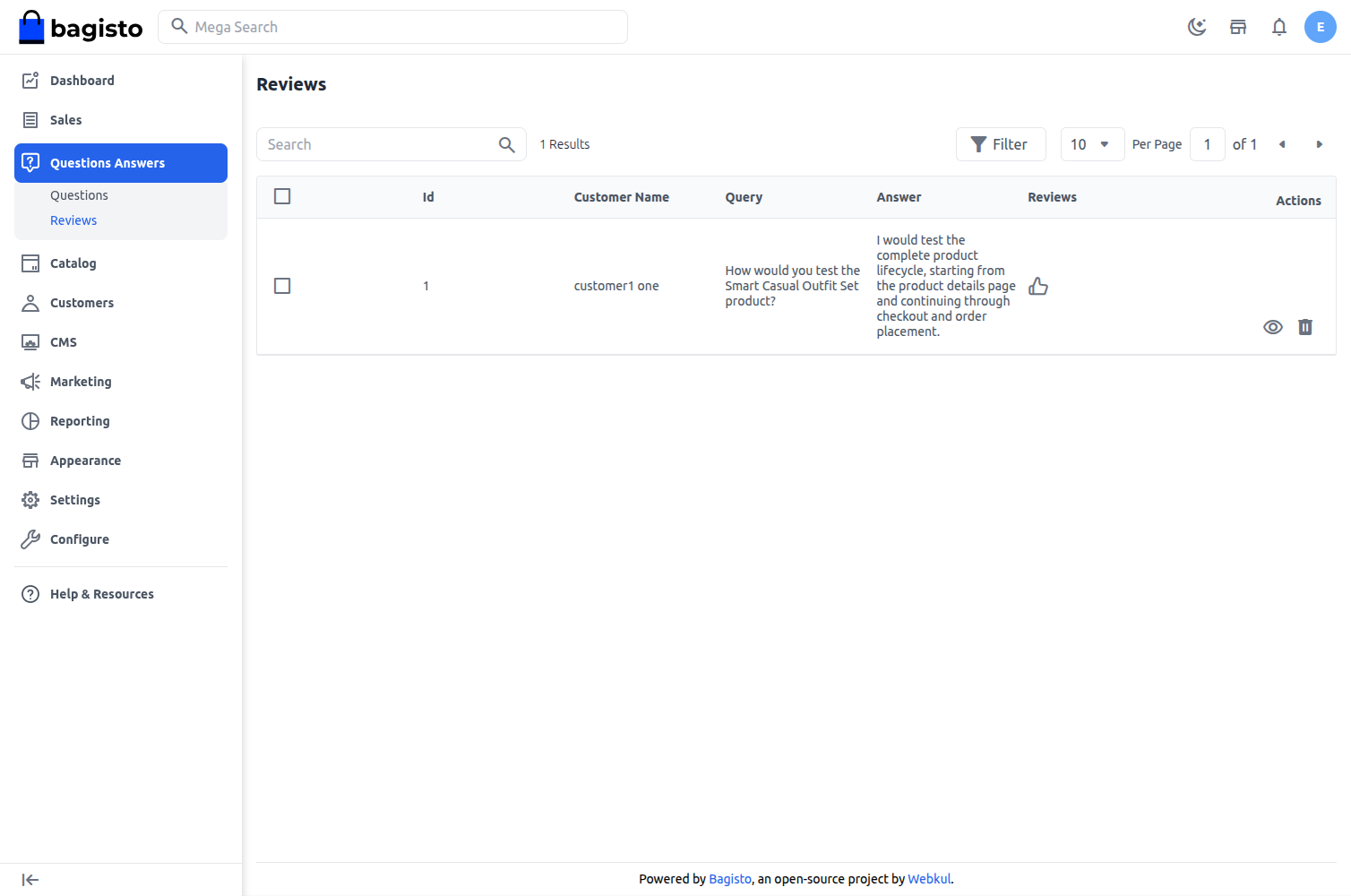The image size is (1351, 896).
Task: Toggle dark mode moon icon
Action: pyautogui.click(x=1197, y=27)
